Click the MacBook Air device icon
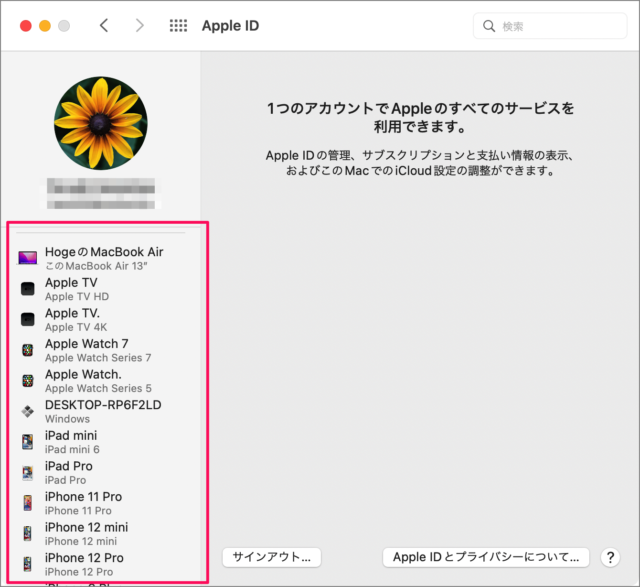640x587 pixels. [28, 258]
